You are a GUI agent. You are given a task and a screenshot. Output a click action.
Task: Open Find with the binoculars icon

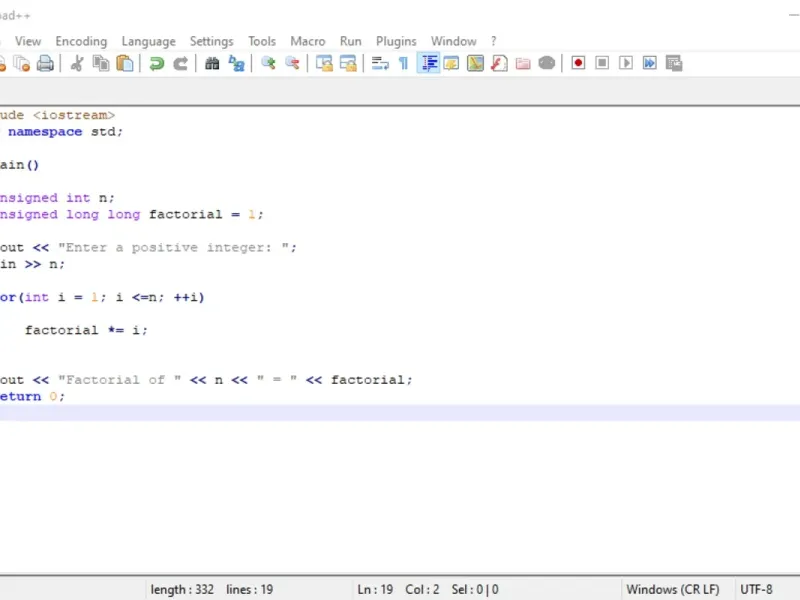(212, 63)
